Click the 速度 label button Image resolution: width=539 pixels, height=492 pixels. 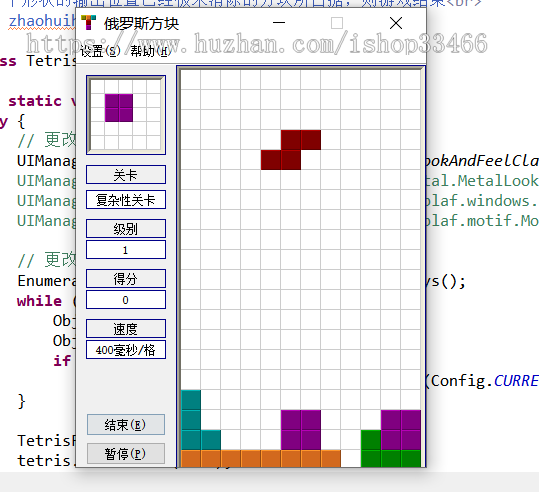pos(125,329)
